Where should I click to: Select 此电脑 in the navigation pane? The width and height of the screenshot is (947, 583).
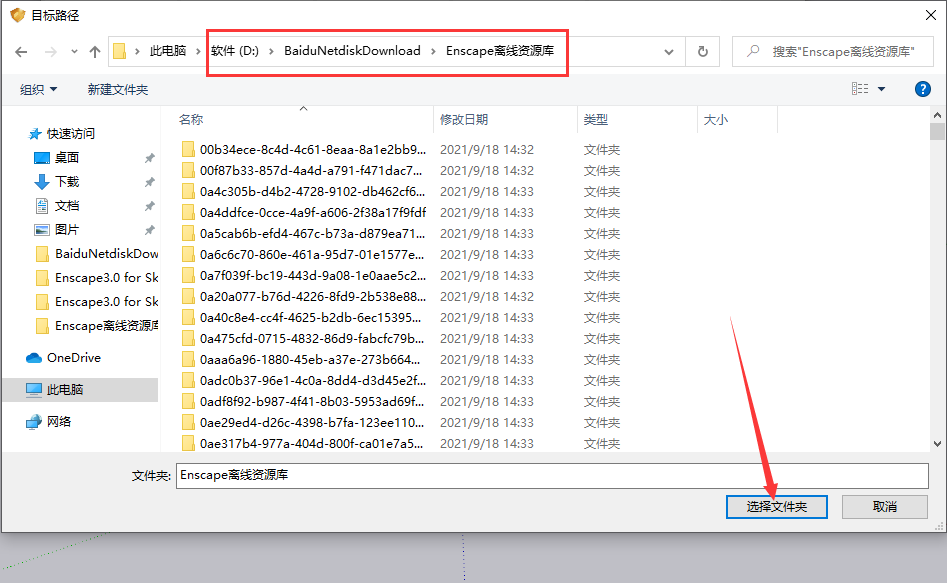pyautogui.click(x=65, y=390)
